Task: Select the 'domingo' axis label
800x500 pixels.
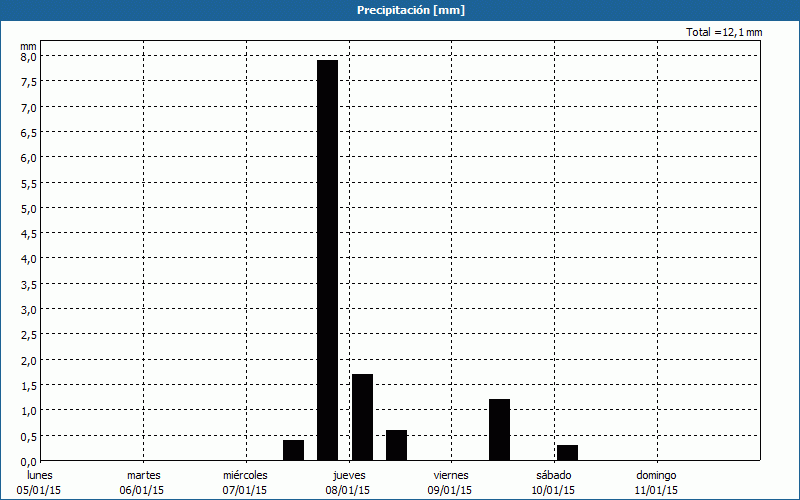Action: pos(656,475)
